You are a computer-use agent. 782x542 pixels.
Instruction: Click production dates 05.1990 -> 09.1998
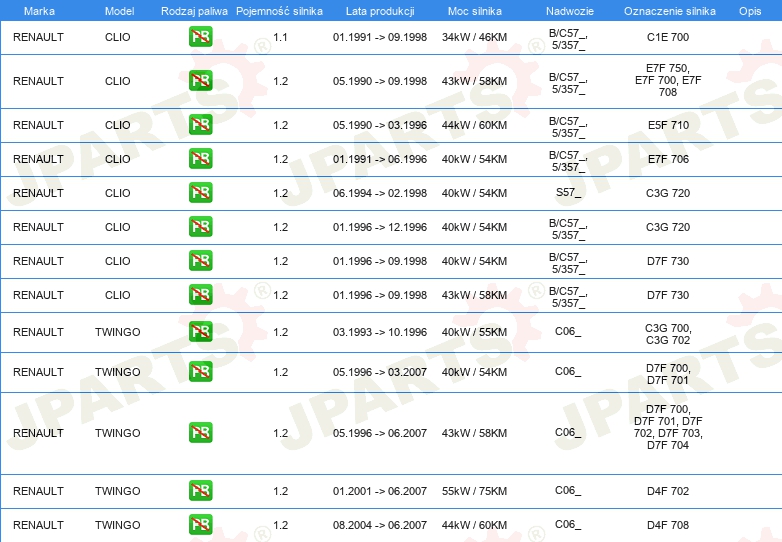coord(380,81)
